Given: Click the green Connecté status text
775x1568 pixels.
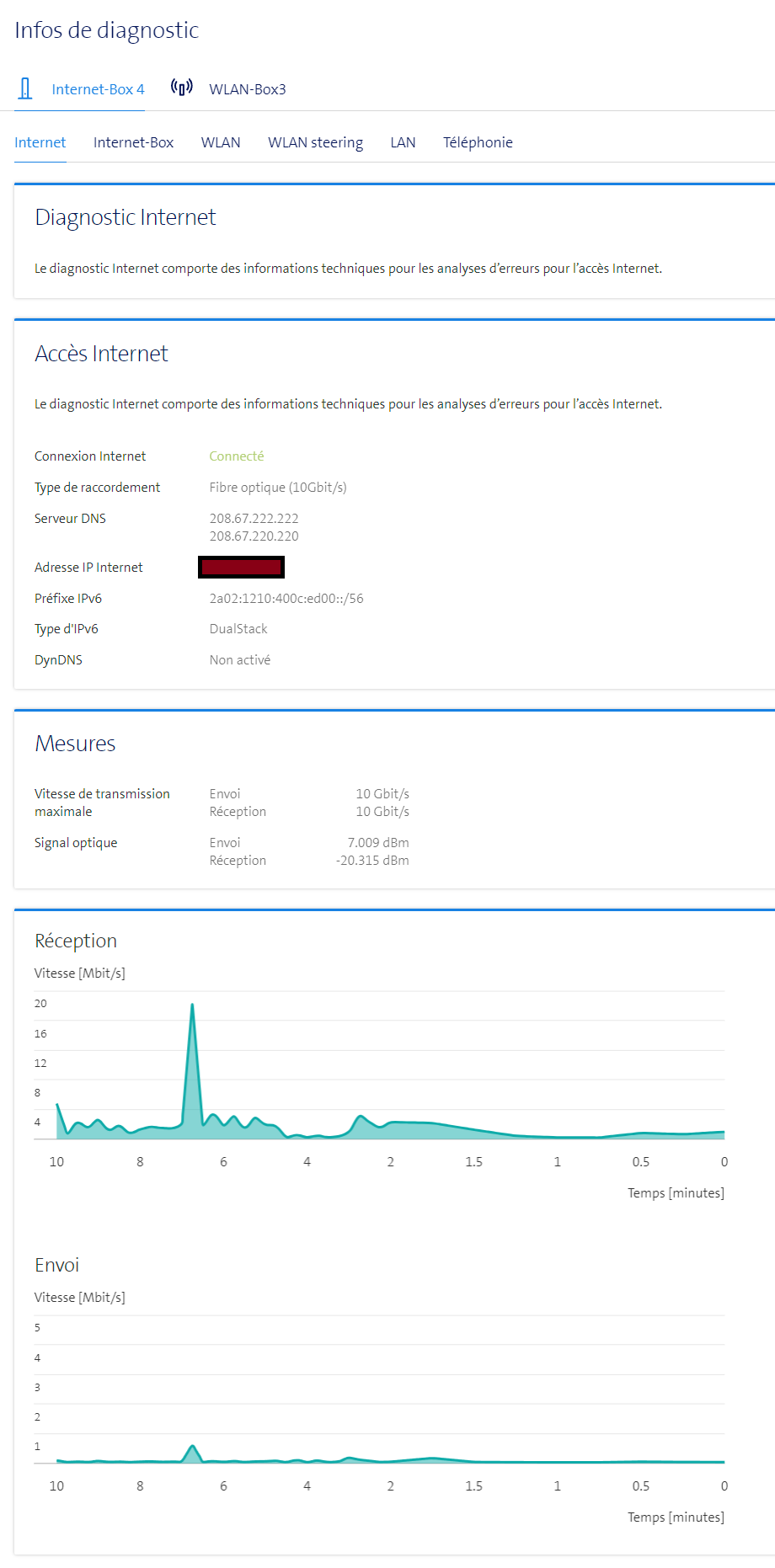Looking at the screenshot, I should (x=237, y=456).
